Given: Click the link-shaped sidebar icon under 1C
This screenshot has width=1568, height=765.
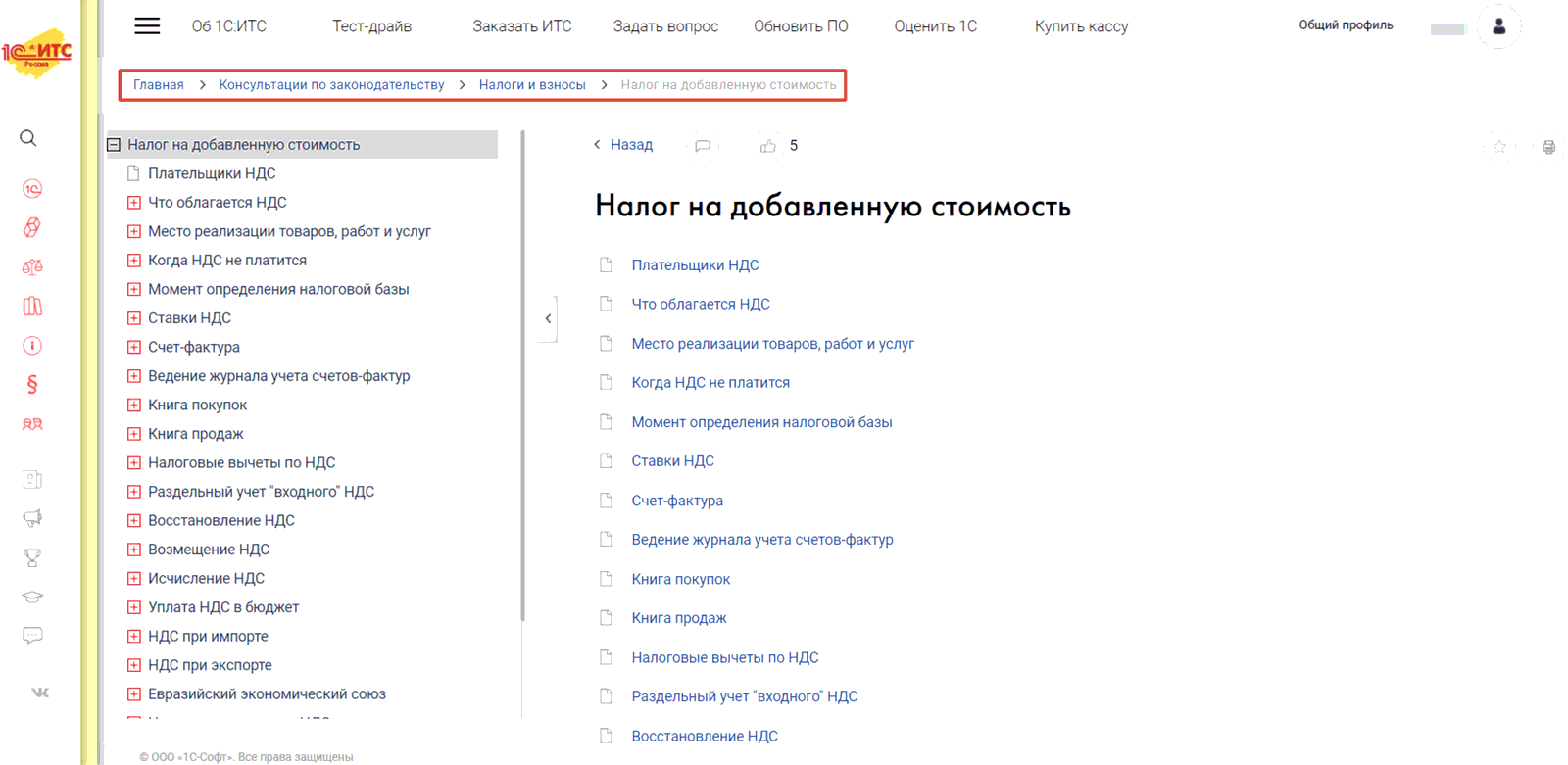Looking at the screenshot, I should 32,227.
